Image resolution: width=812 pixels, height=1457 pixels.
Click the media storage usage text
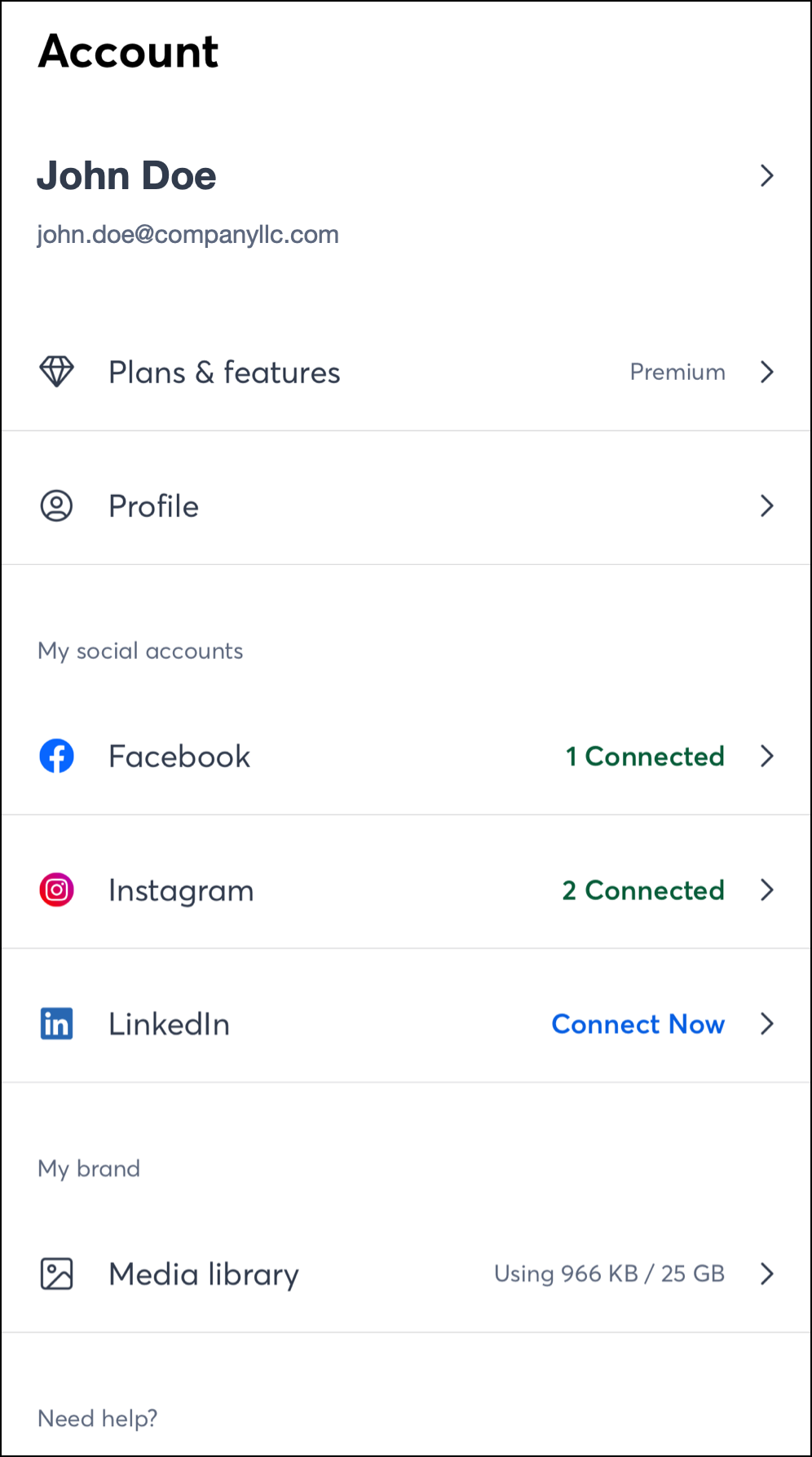609,1274
